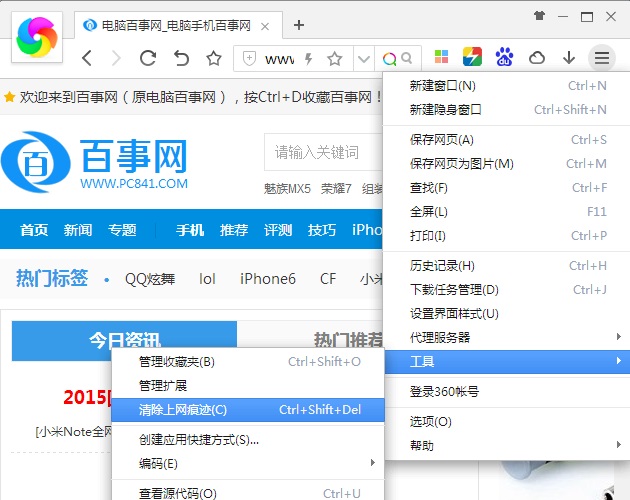The image size is (630, 500).
Task: Open 选项(O) from the menu
Action: [506, 422]
